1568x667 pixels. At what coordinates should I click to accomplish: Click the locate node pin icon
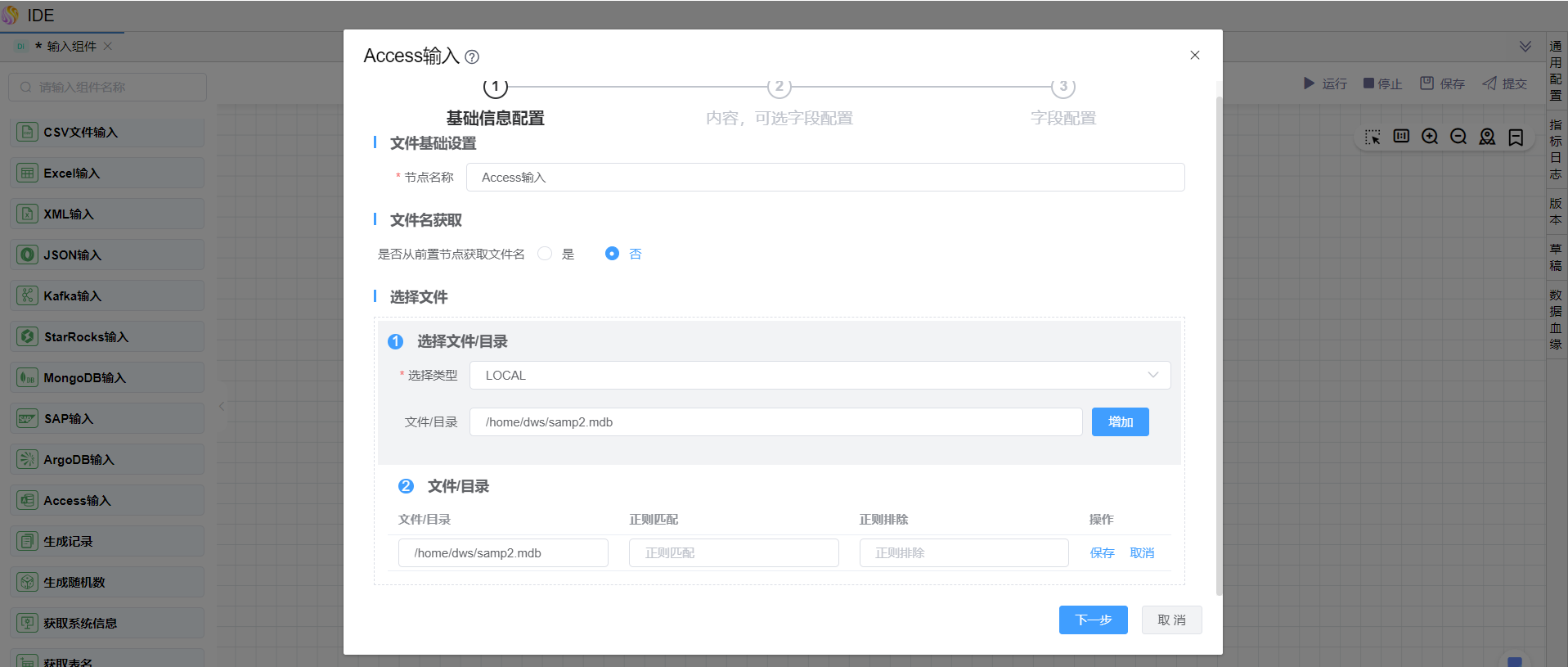1487,137
